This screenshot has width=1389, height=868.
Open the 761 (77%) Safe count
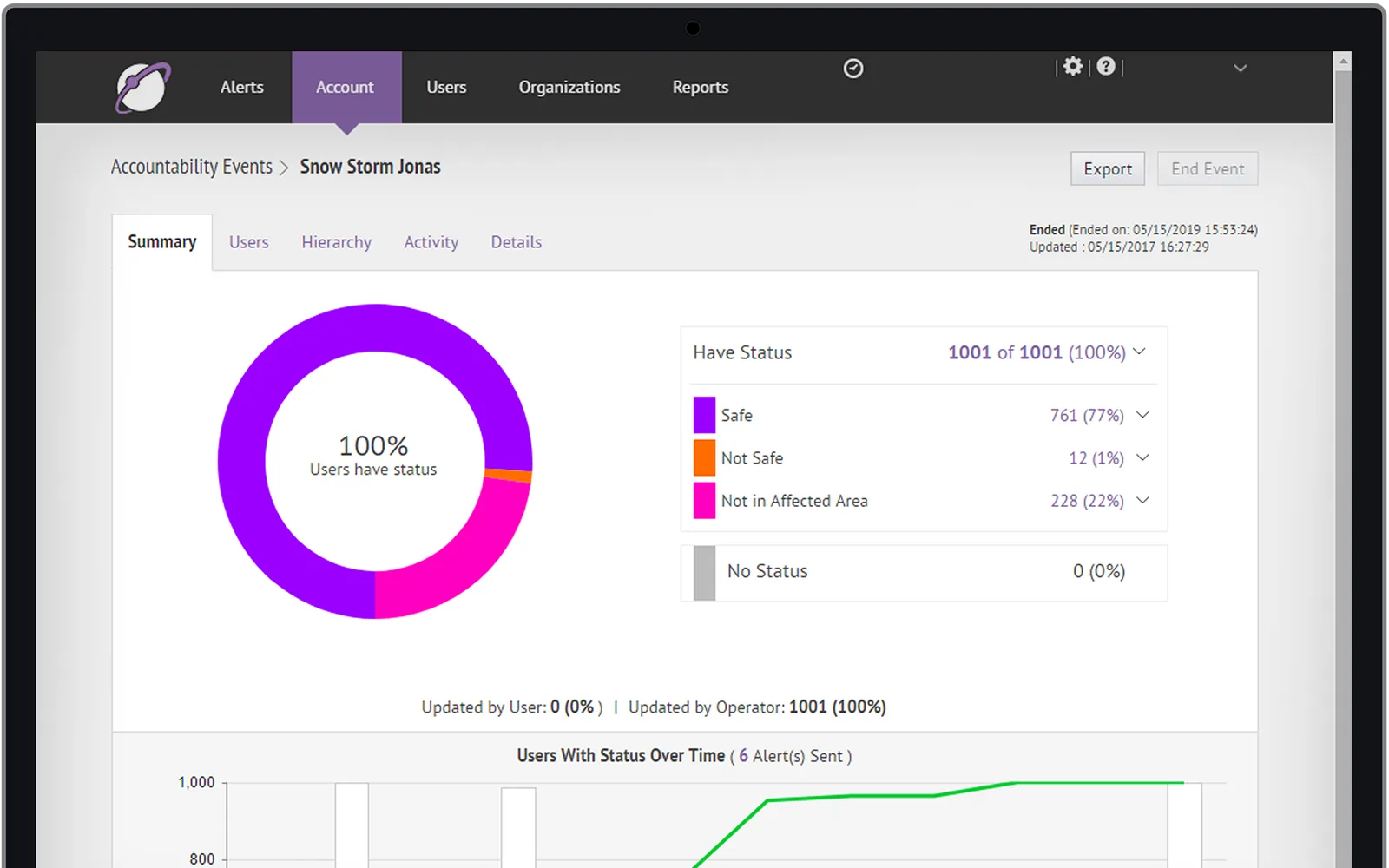point(1087,415)
